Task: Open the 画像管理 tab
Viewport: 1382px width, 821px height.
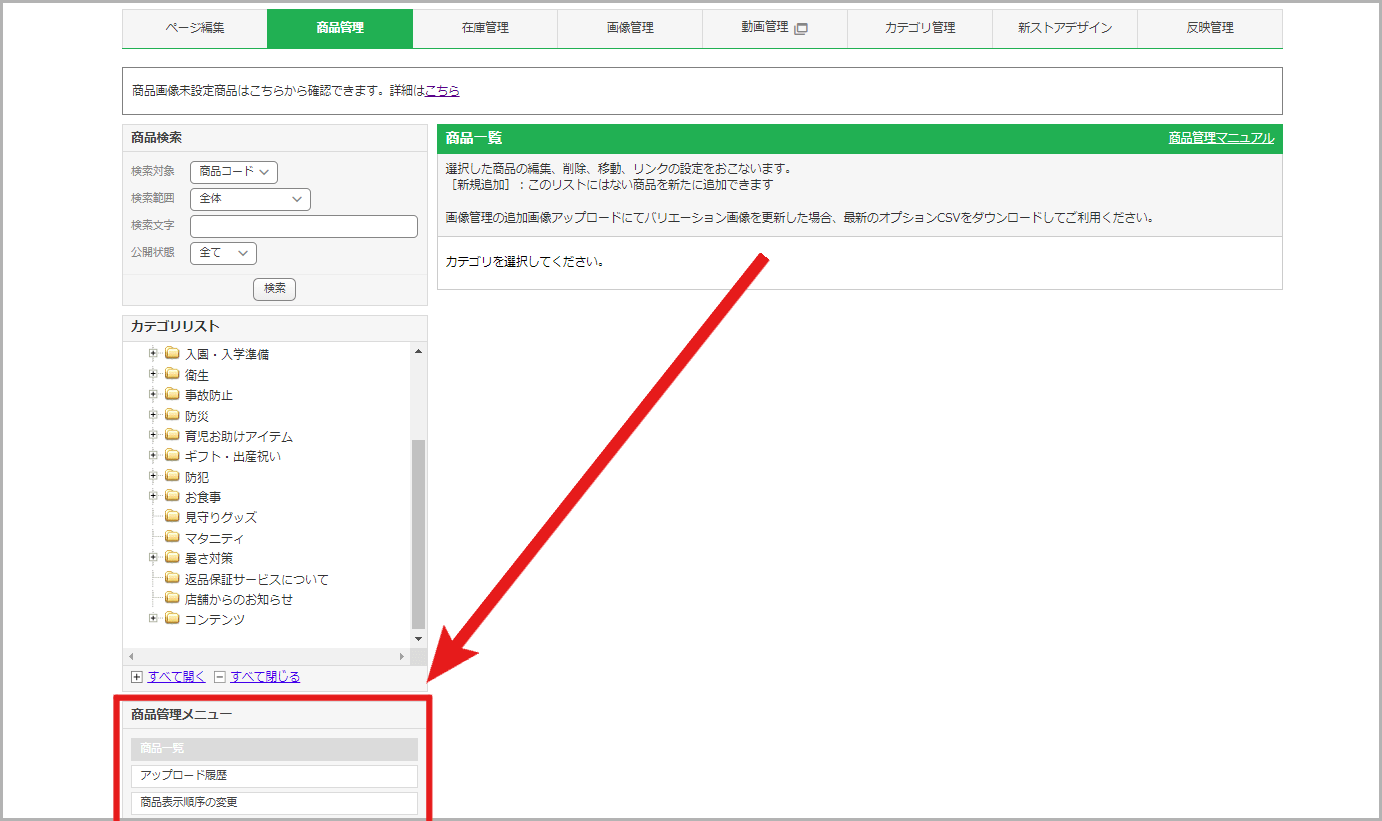Action: [630, 28]
